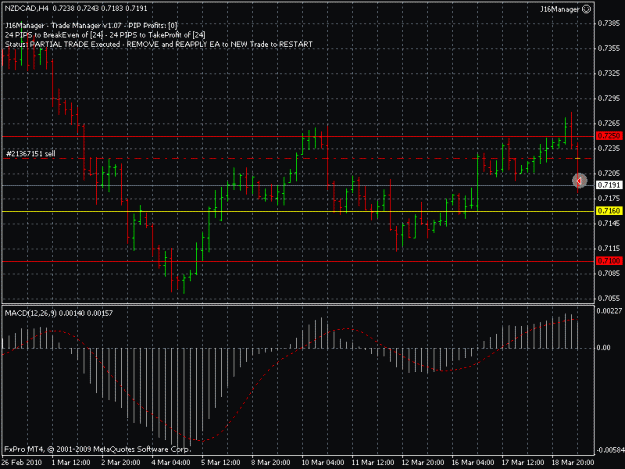The height and width of the screenshot is (469, 625).
Task: Select the yellow horizontal line at 0.7160
Action: 298,211
